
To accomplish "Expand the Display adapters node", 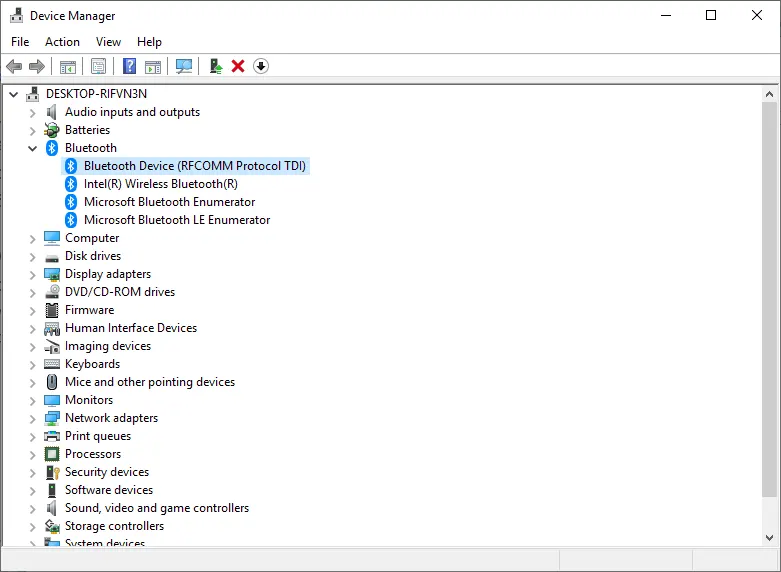I will tap(32, 274).
